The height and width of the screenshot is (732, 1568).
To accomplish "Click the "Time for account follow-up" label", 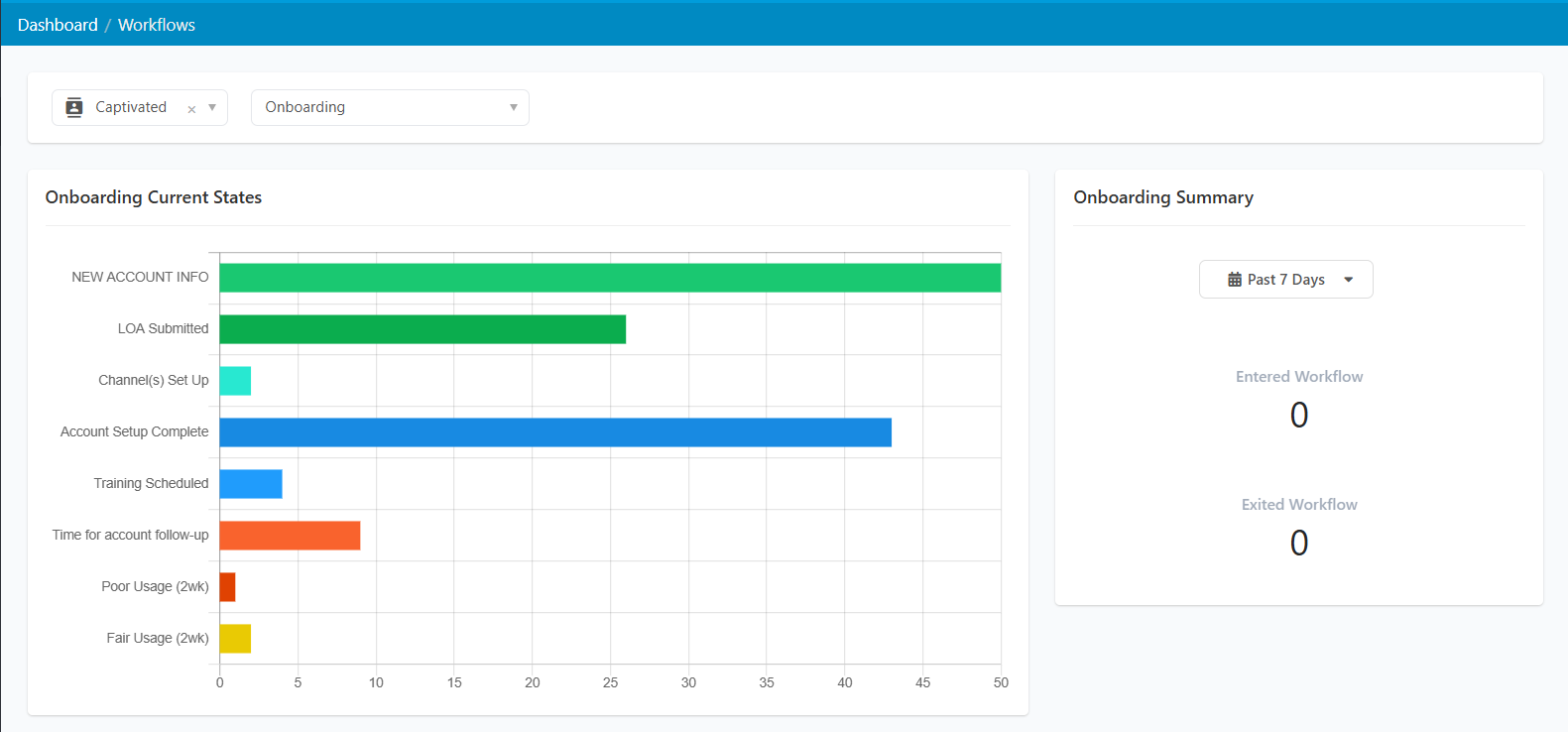I will coord(131,535).
